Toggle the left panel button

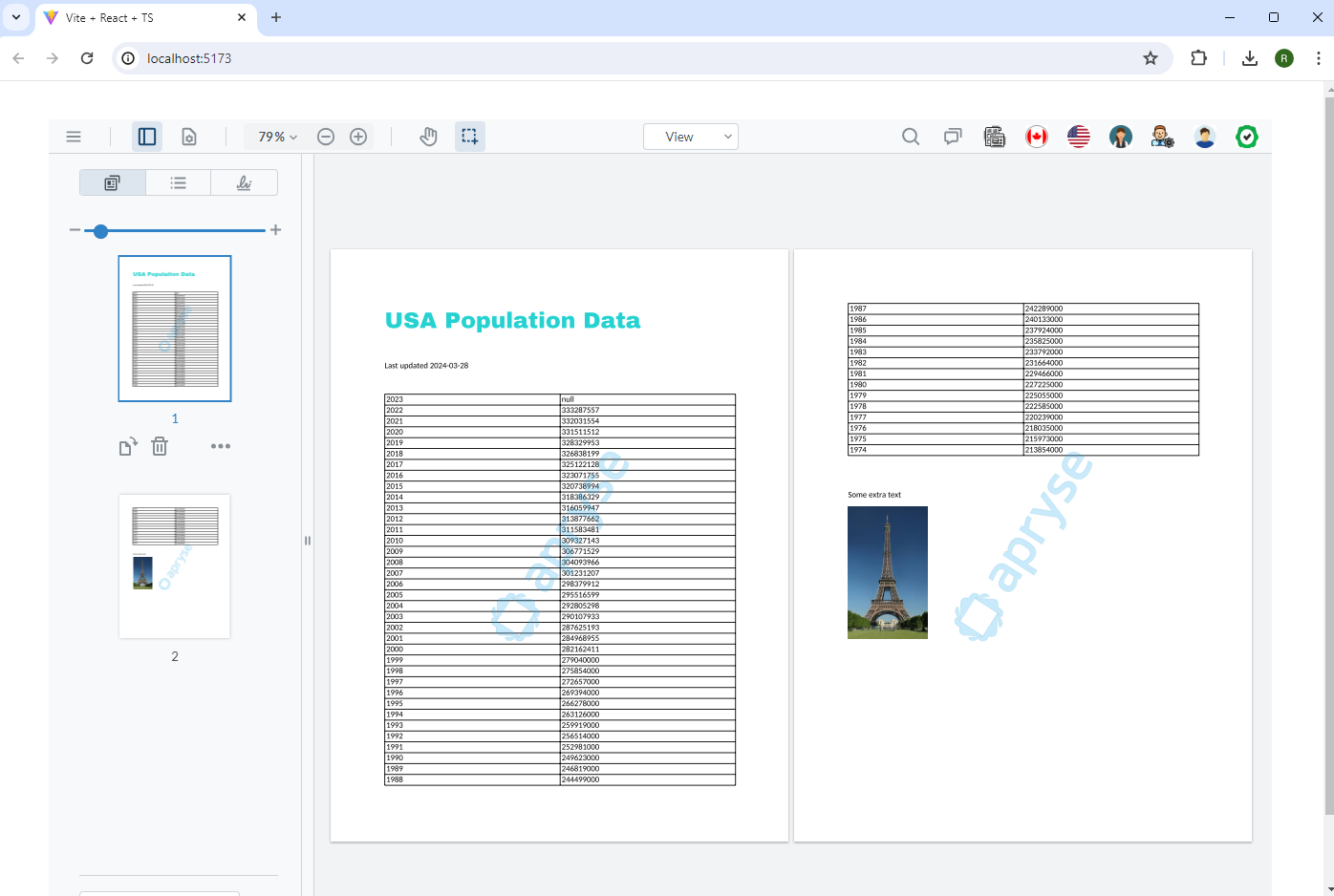[147, 137]
